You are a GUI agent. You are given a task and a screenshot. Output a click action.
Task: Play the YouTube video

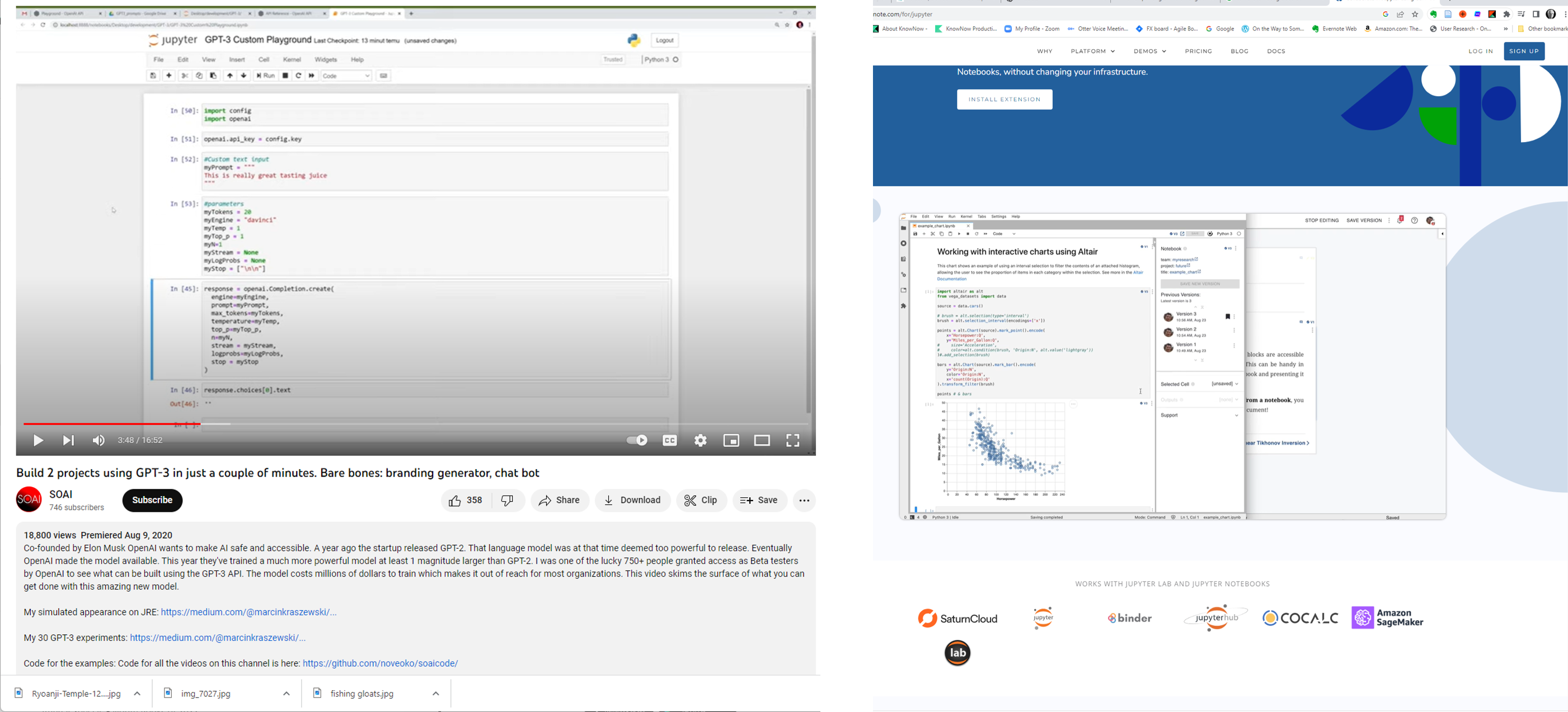click(x=37, y=441)
